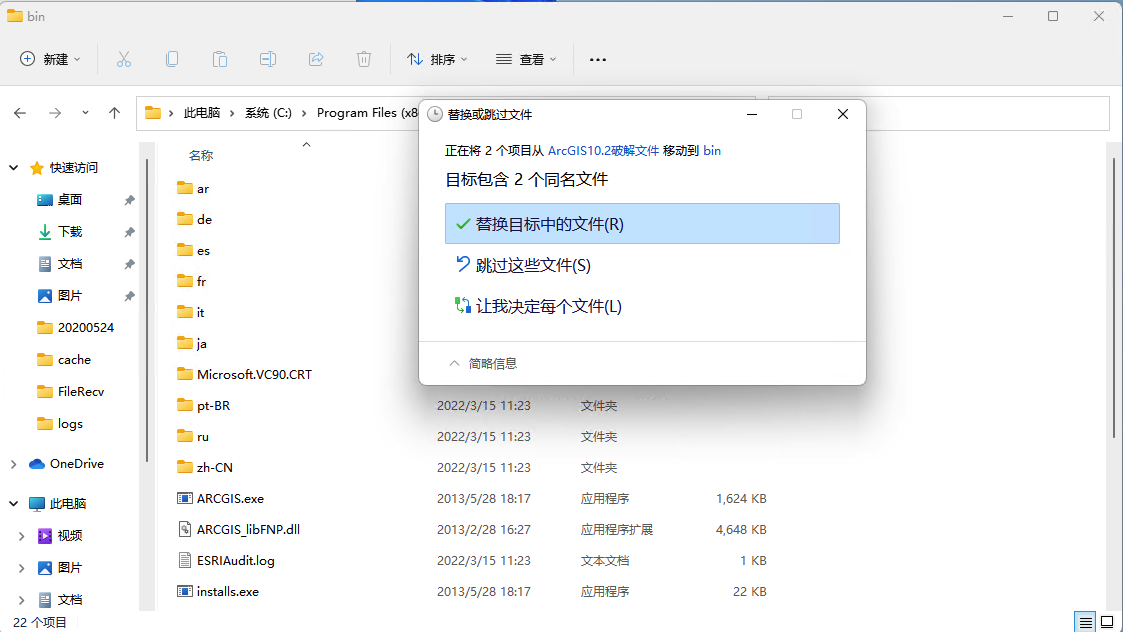The width and height of the screenshot is (1123, 632).
Task: Select the pt-BR folder
Action: pyautogui.click(x=213, y=406)
